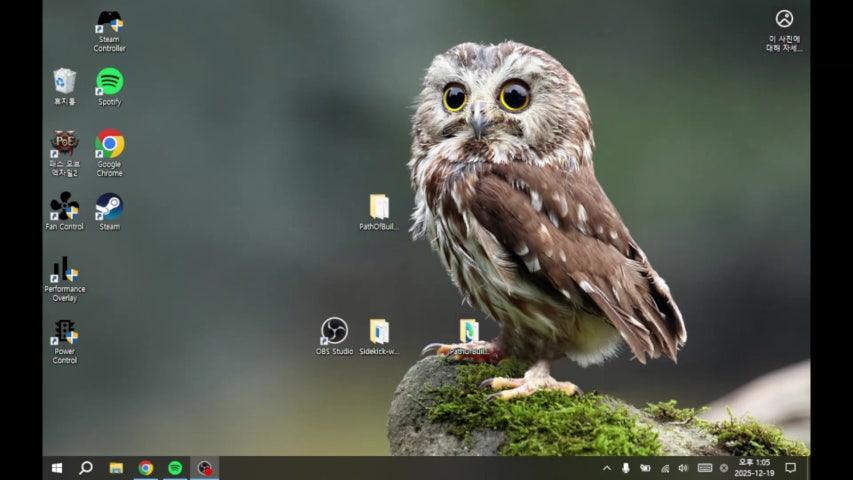
Task: Open the volume control in system tray
Action: click(x=683, y=468)
